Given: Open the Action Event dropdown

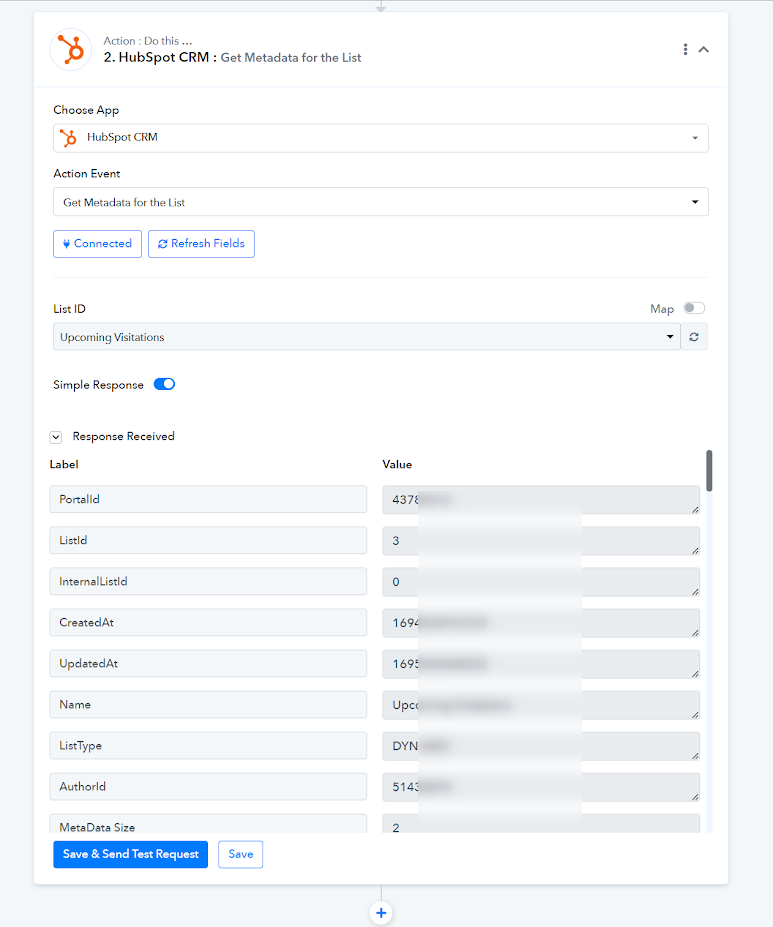Looking at the screenshot, I should pos(381,202).
